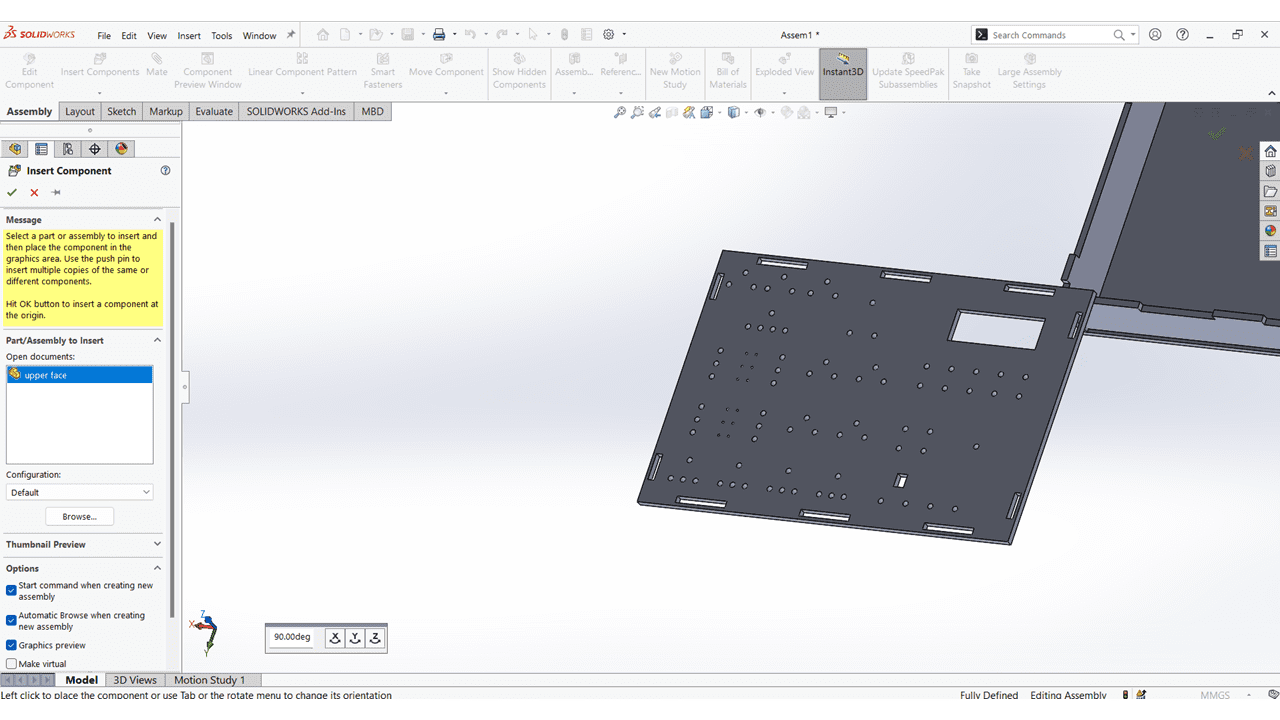1280x720 pixels.
Task: Open File Explorer in task pane
Action: point(1270,191)
